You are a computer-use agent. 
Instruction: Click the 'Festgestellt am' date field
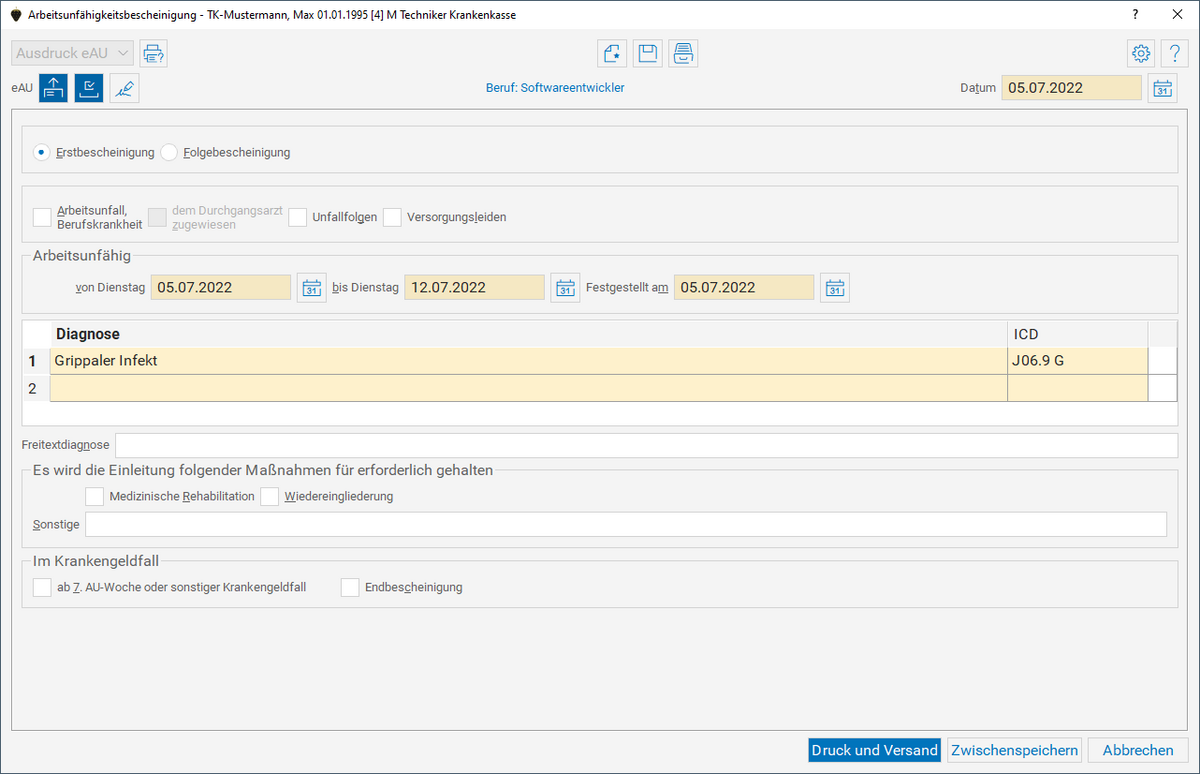(744, 287)
